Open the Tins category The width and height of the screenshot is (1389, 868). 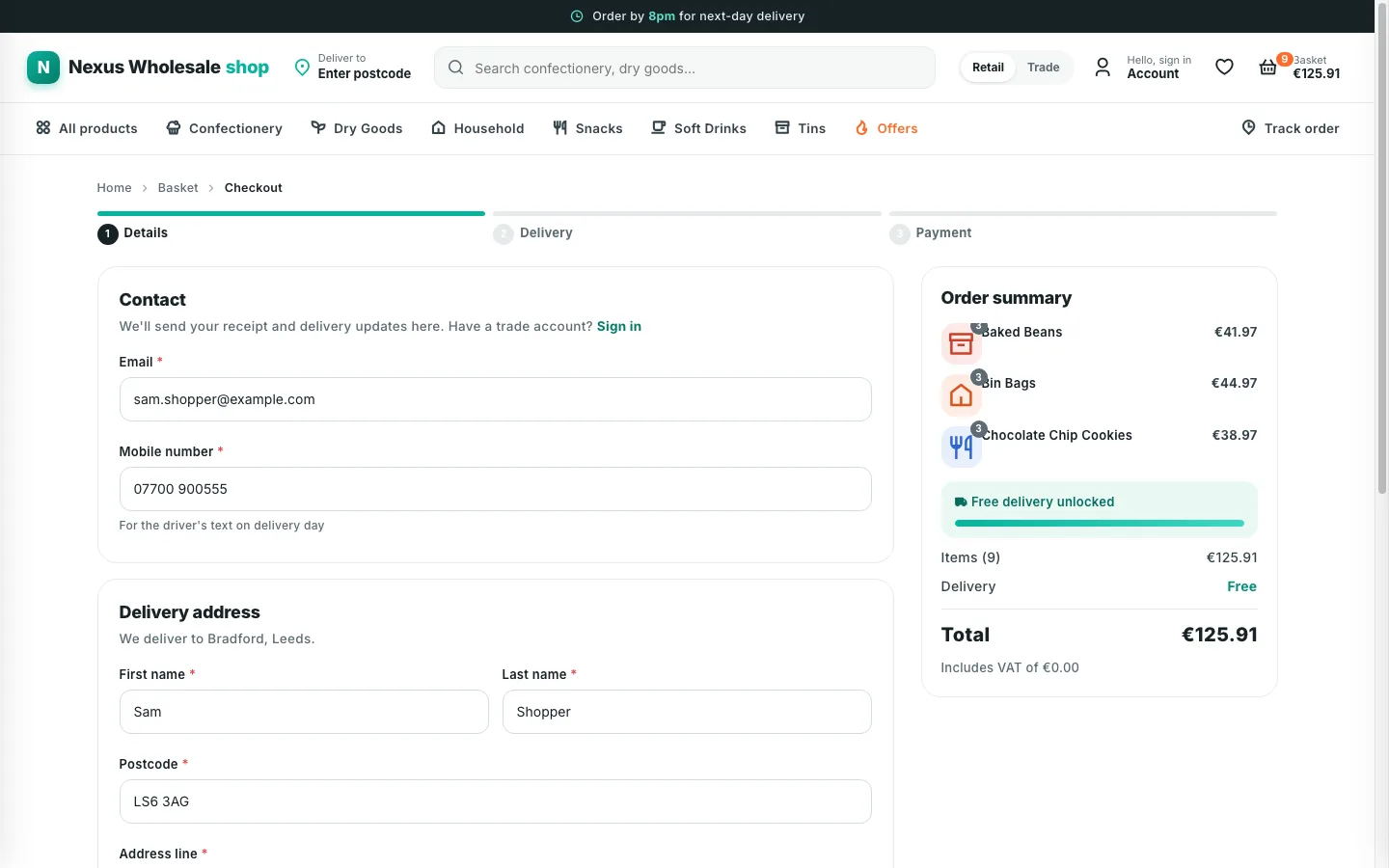point(801,128)
